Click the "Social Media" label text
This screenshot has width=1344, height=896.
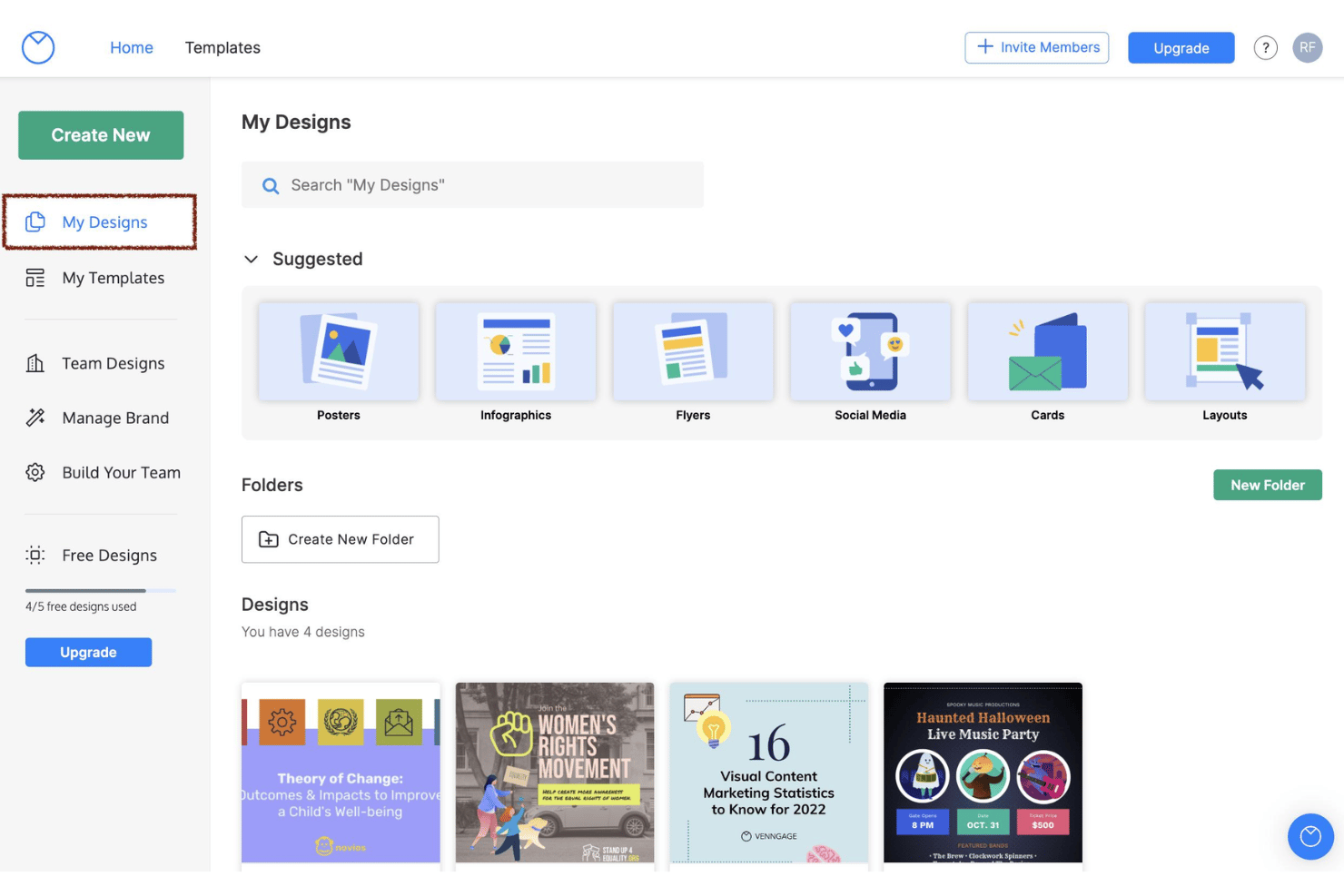click(870, 415)
